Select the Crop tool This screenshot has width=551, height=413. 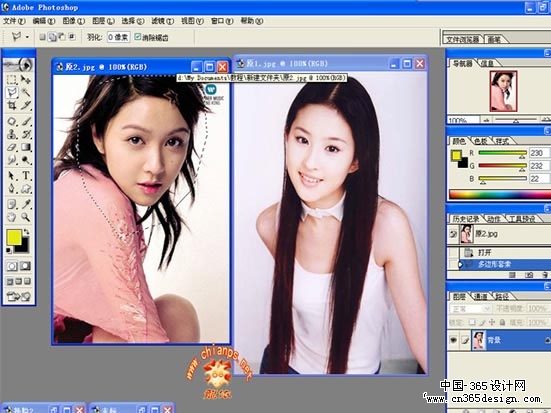coord(12,105)
